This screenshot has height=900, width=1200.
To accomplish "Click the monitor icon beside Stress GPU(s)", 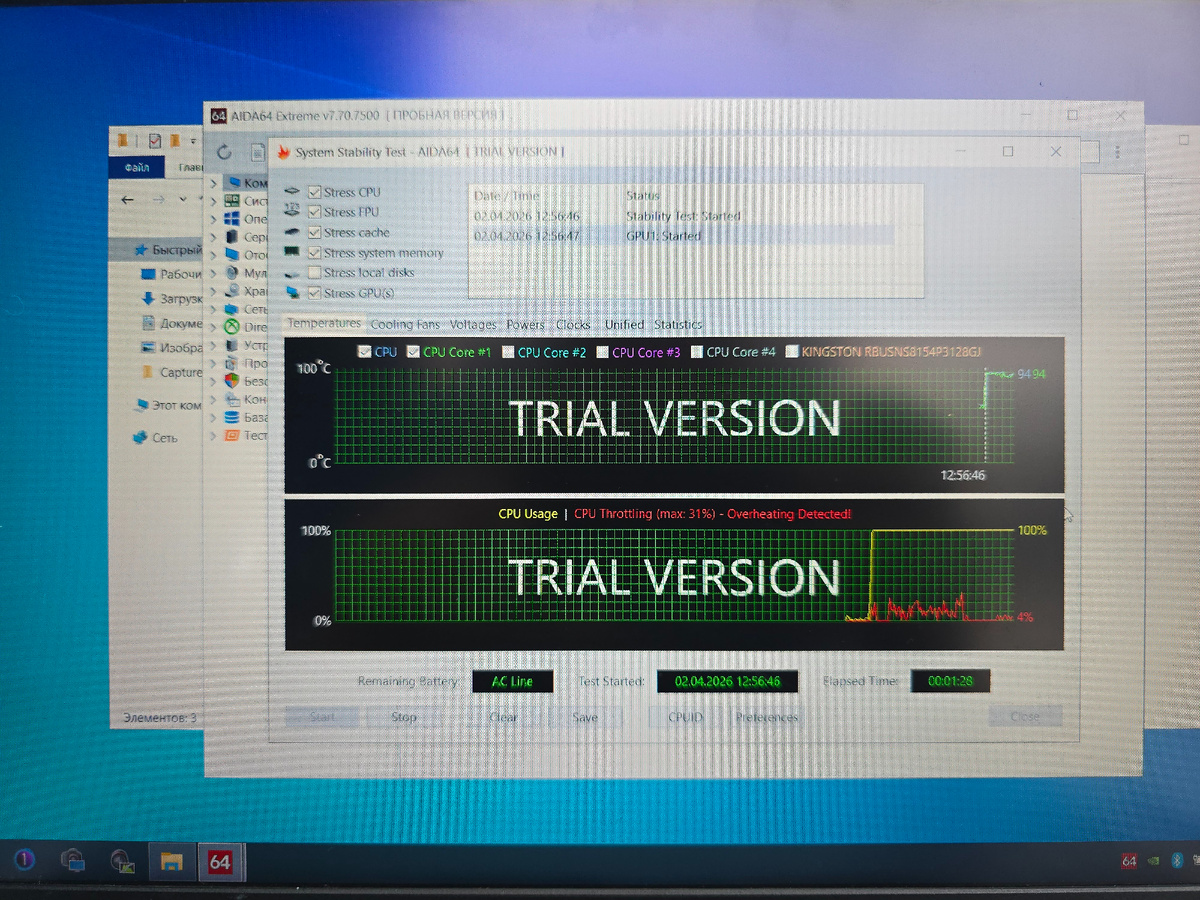I will [292, 293].
